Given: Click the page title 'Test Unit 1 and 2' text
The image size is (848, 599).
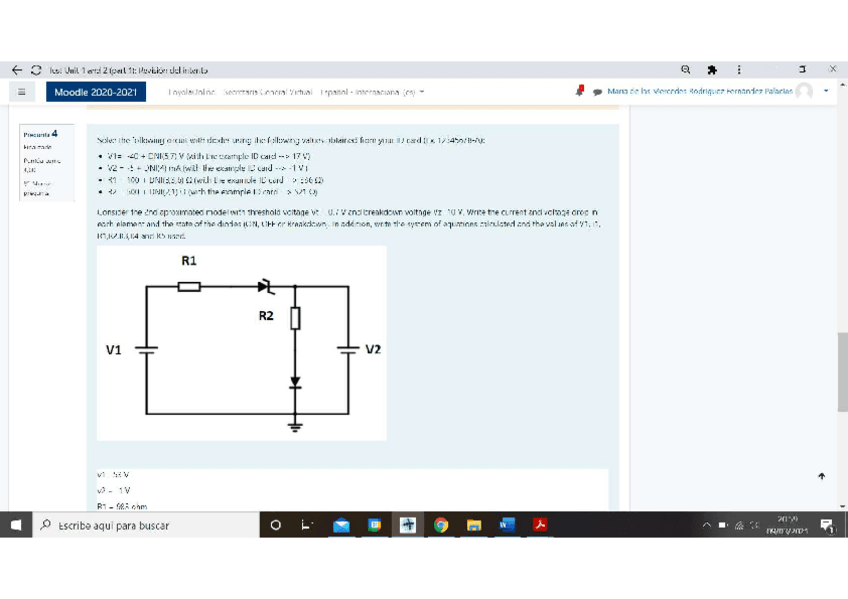Looking at the screenshot, I should [x=128, y=70].
